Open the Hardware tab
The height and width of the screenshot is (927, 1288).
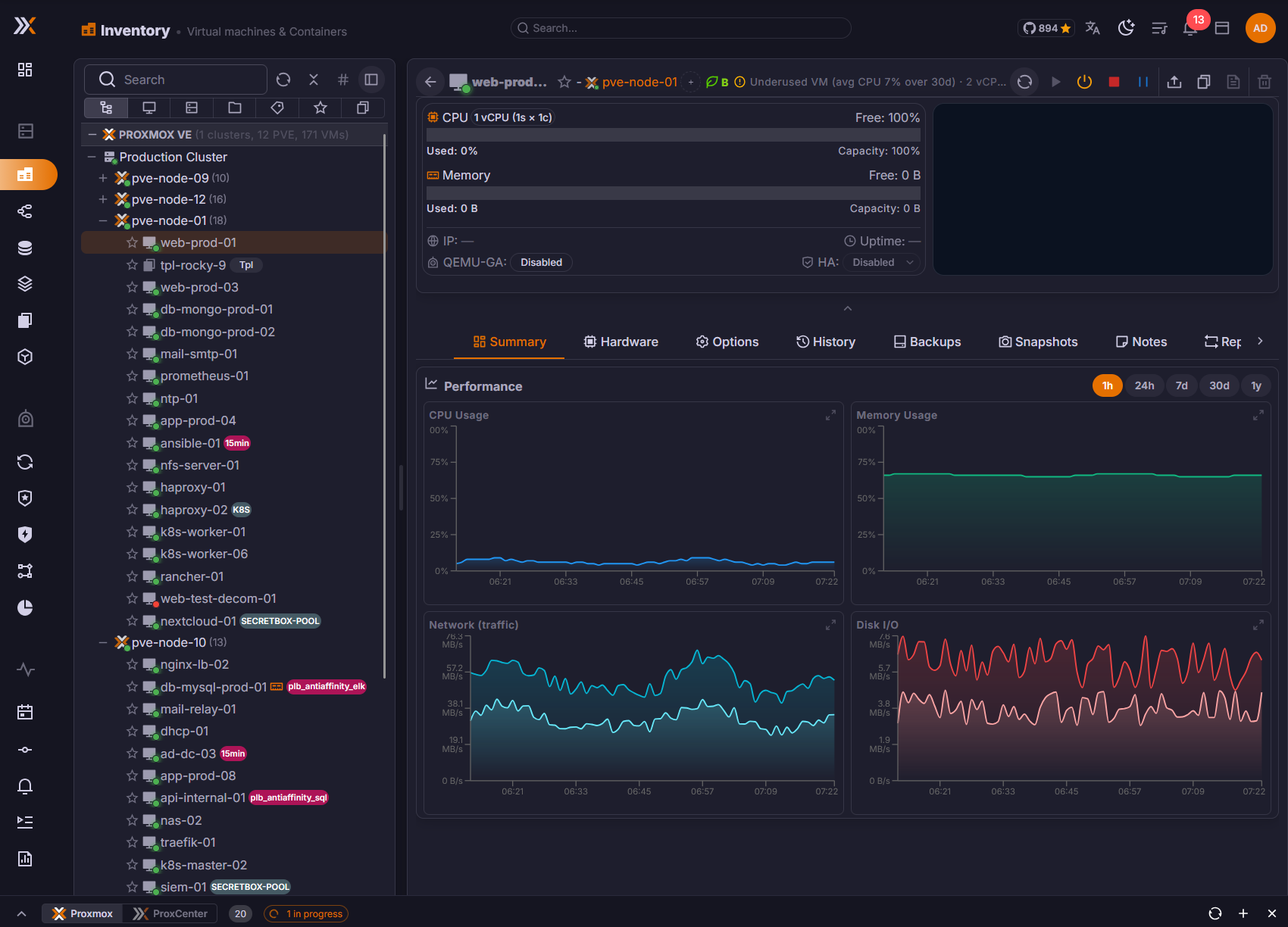[x=621, y=342]
